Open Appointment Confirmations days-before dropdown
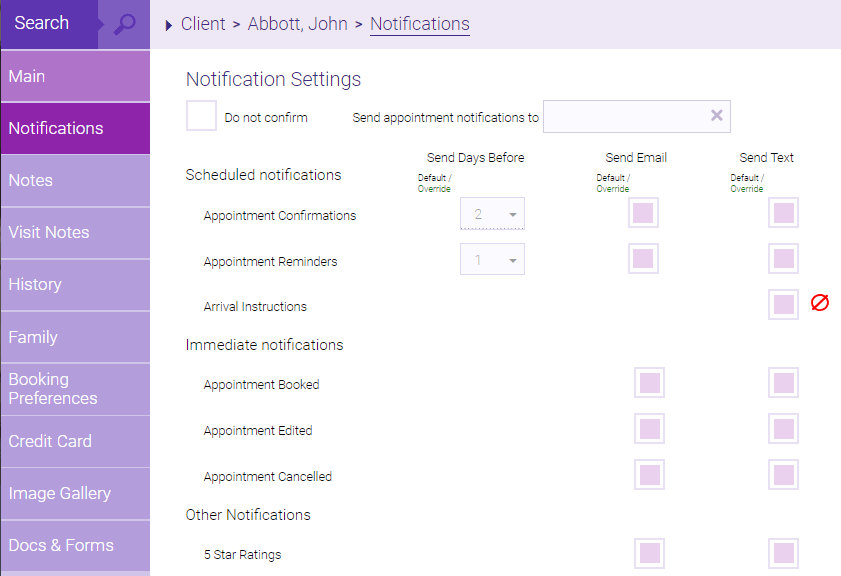841x576 pixels. click(x=492, y=213)
